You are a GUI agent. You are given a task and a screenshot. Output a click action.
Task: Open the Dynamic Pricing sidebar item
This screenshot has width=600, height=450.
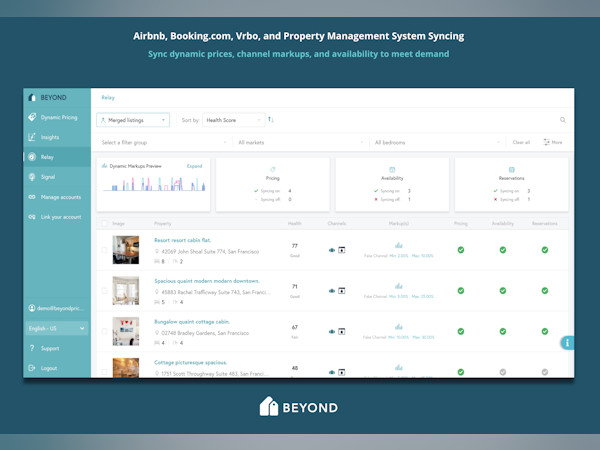coord(53,117)
